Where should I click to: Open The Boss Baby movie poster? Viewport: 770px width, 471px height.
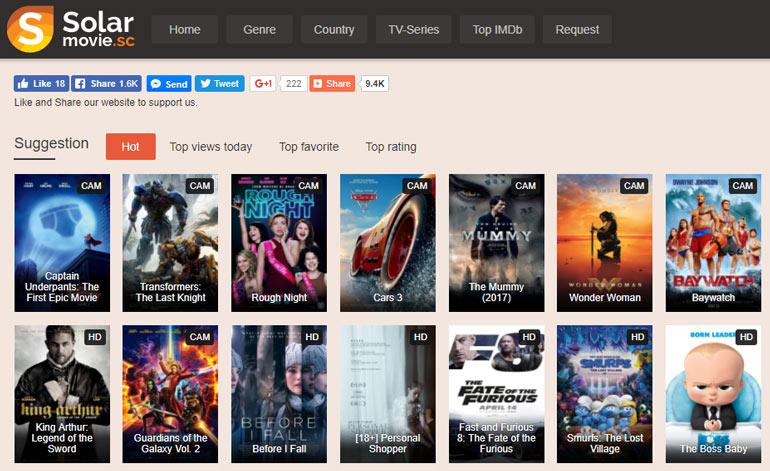[x=713, y=393]
